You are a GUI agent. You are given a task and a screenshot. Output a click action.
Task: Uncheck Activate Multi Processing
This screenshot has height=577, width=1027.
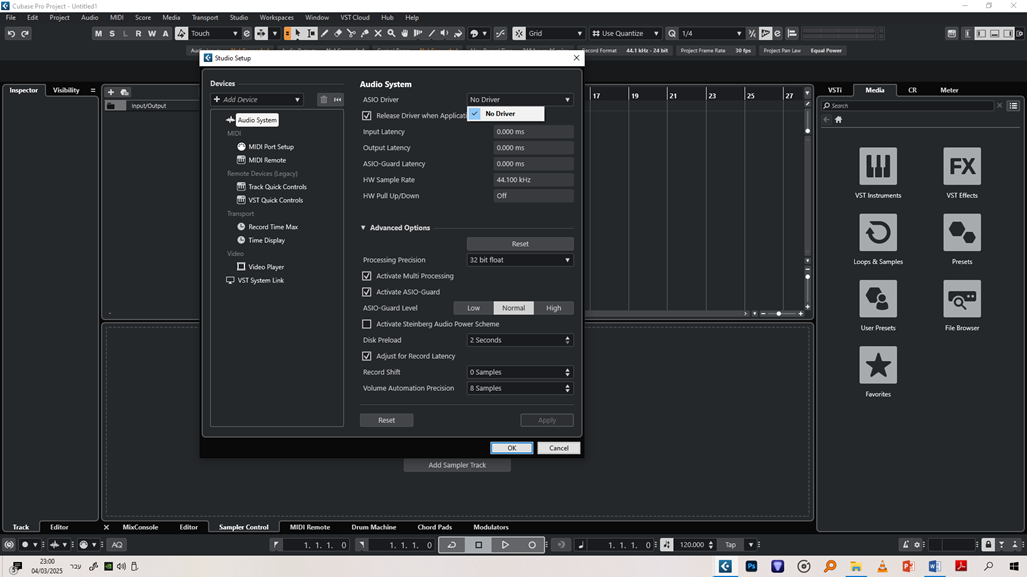[367, 276]
